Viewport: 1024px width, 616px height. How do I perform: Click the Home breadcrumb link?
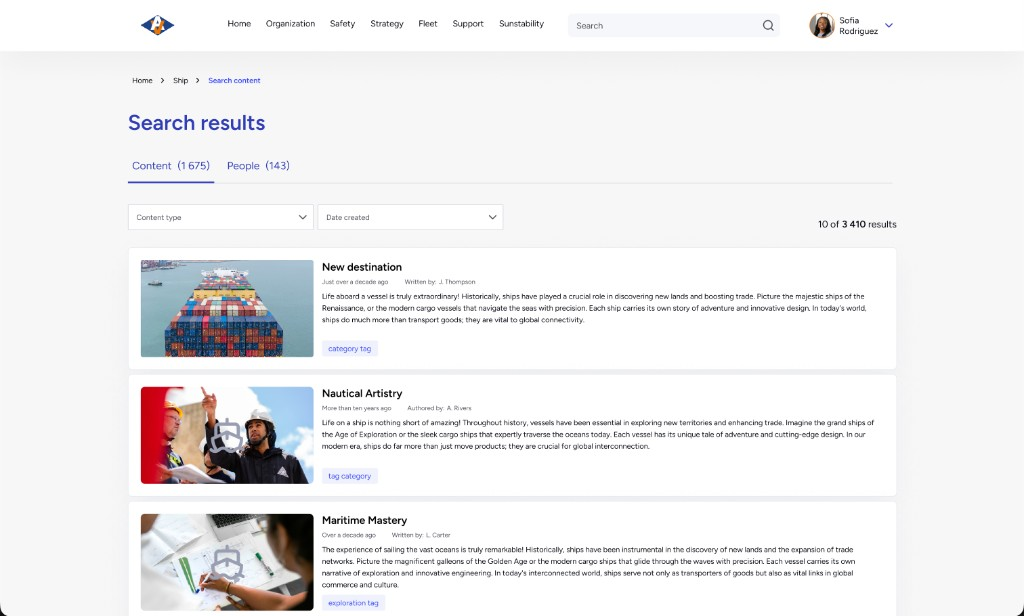142,80
